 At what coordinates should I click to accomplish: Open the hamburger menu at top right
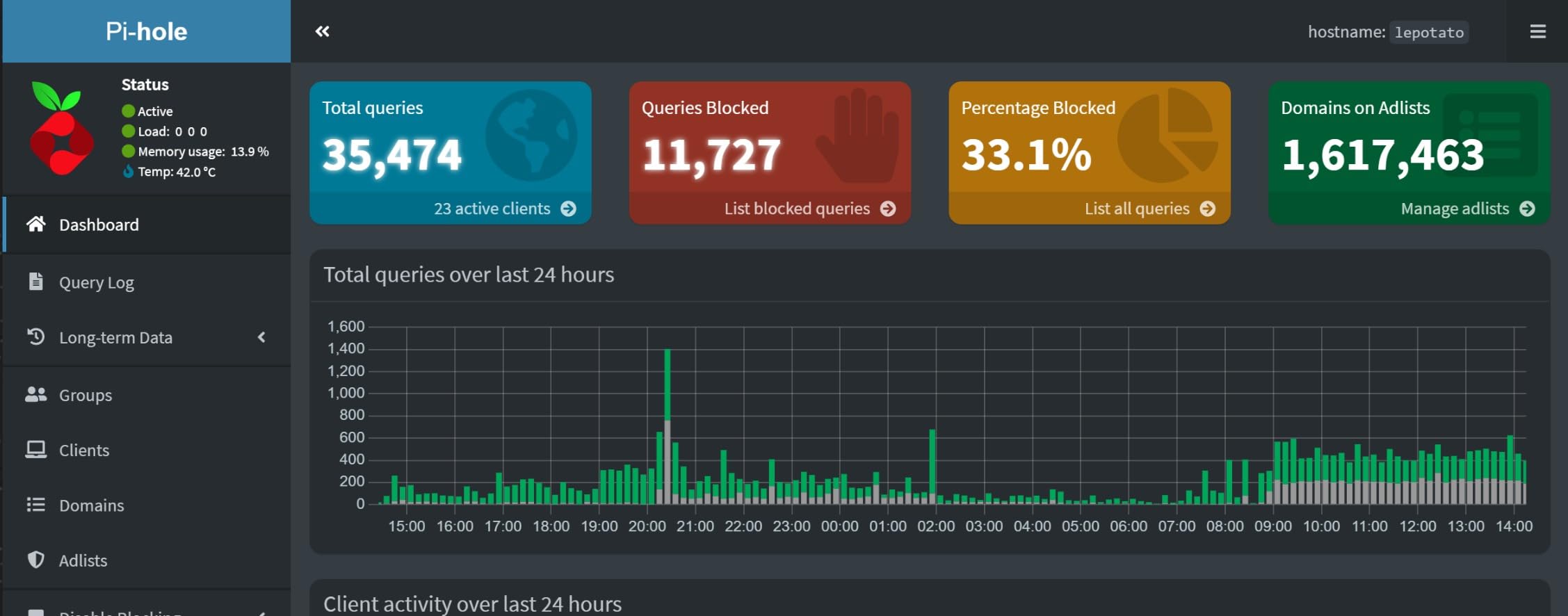tap(1537, 31)
